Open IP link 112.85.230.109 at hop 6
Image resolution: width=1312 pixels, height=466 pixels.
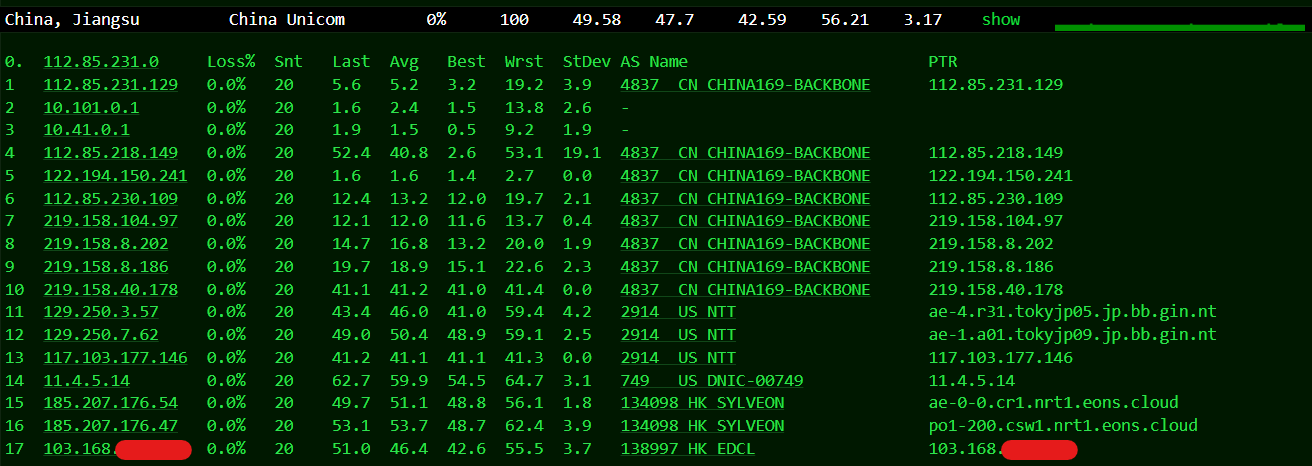(111, 198)
